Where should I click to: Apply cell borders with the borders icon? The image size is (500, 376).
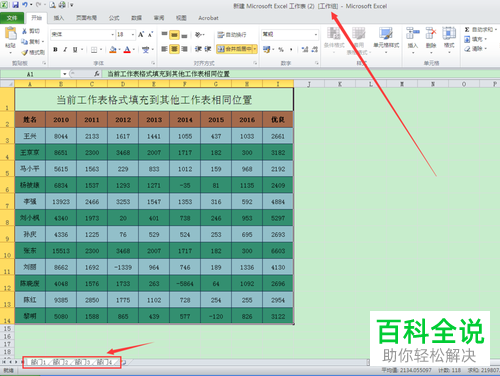click(x=94, y=50)
